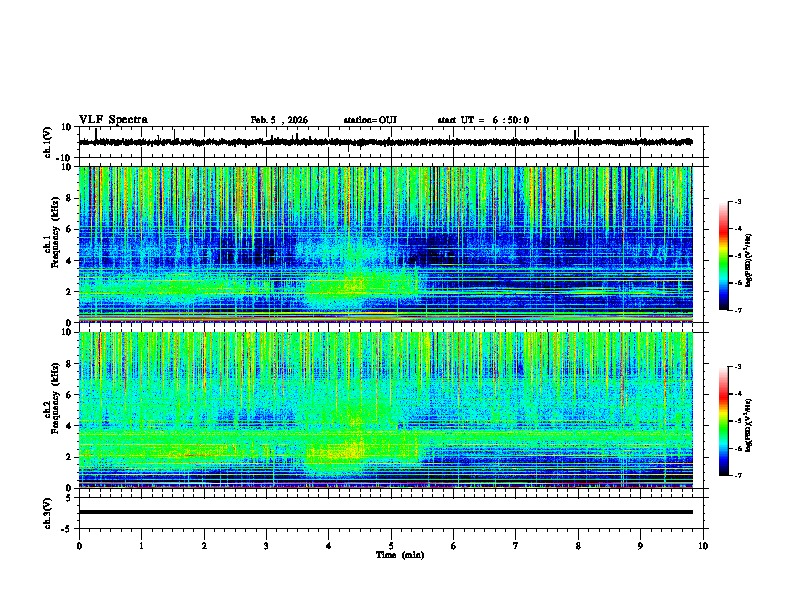Viewport: 792px width, 612px height.
Task: Click the ch.2 spectrogram color scale bar
Action: [x=723, y=421]
